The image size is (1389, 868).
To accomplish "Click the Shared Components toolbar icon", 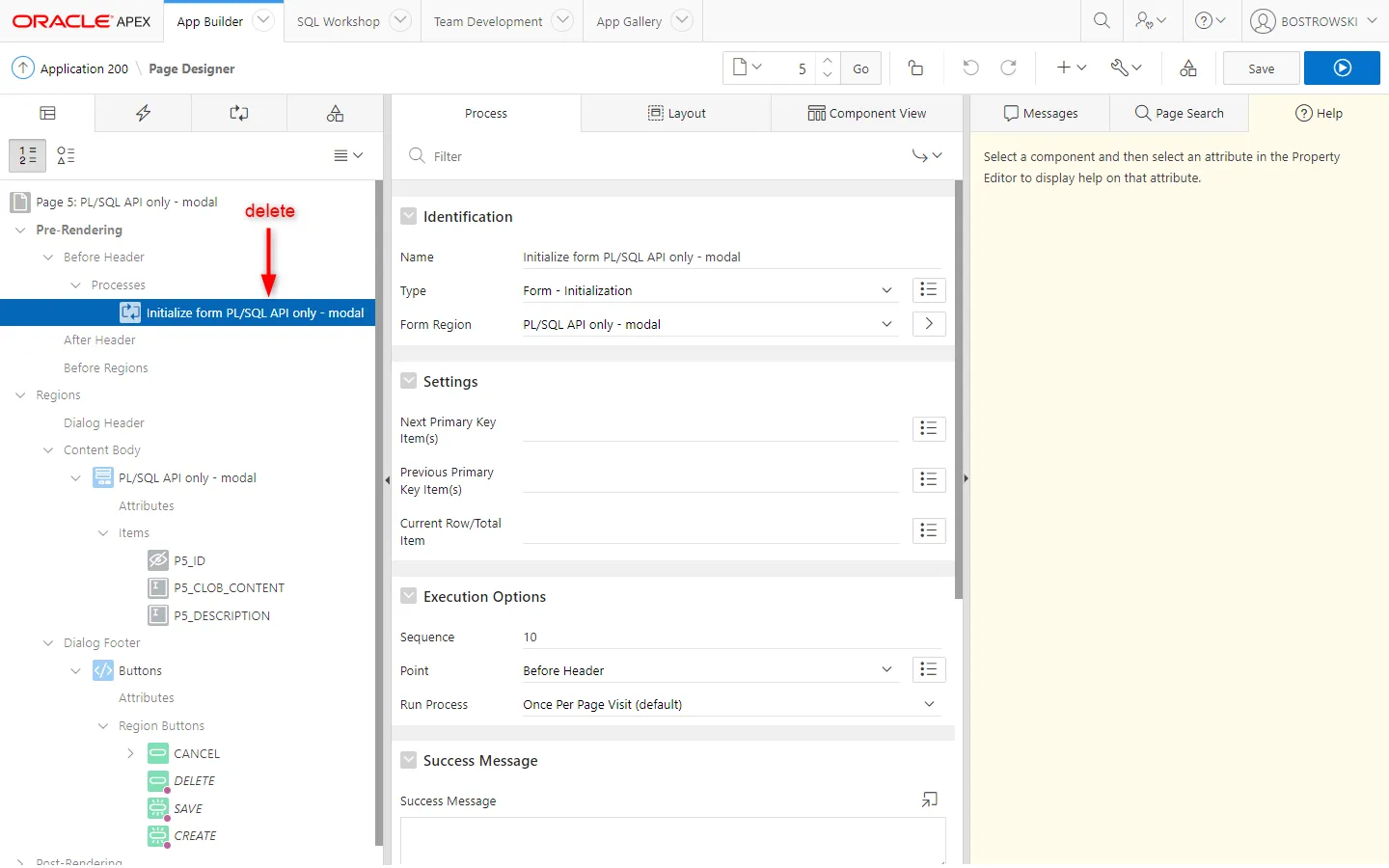I will click(1187, 68).
